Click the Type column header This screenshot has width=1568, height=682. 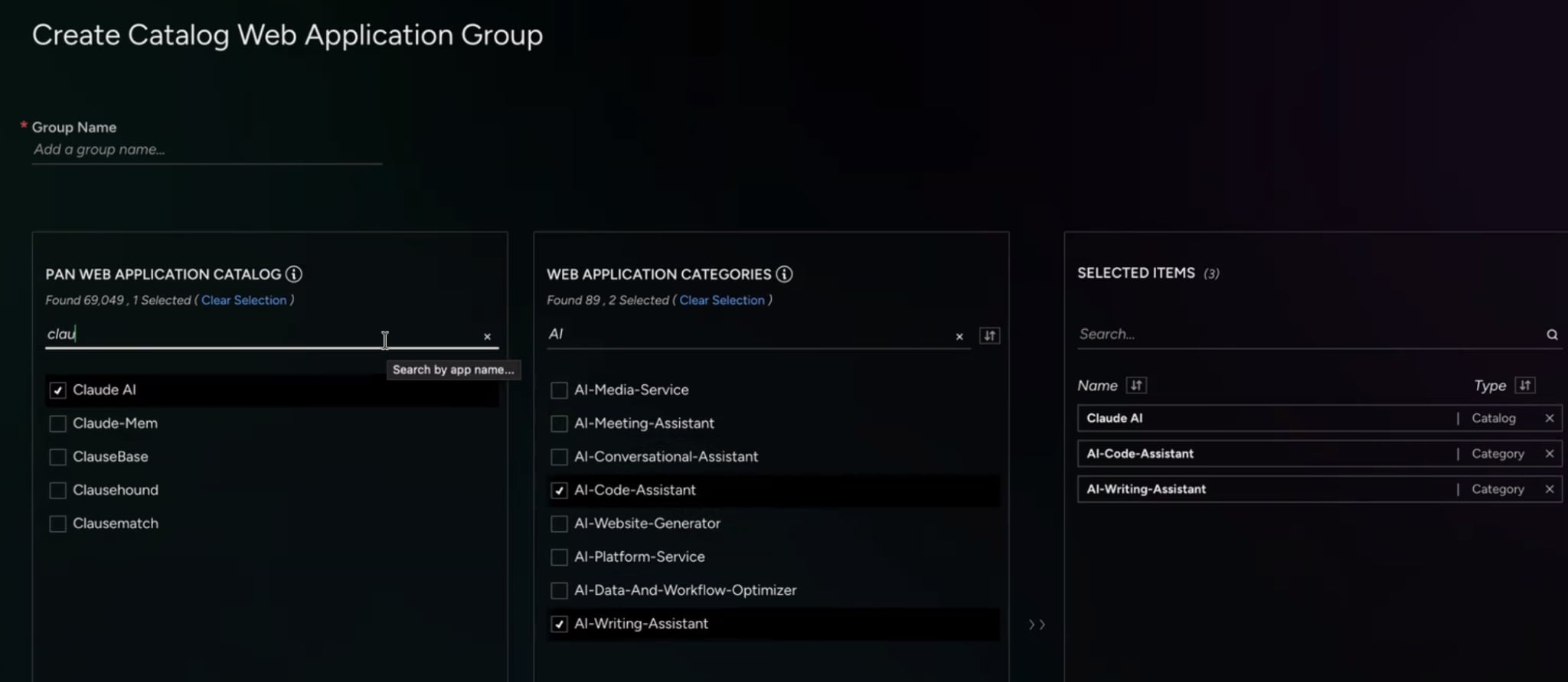(x=1490, y=386)
